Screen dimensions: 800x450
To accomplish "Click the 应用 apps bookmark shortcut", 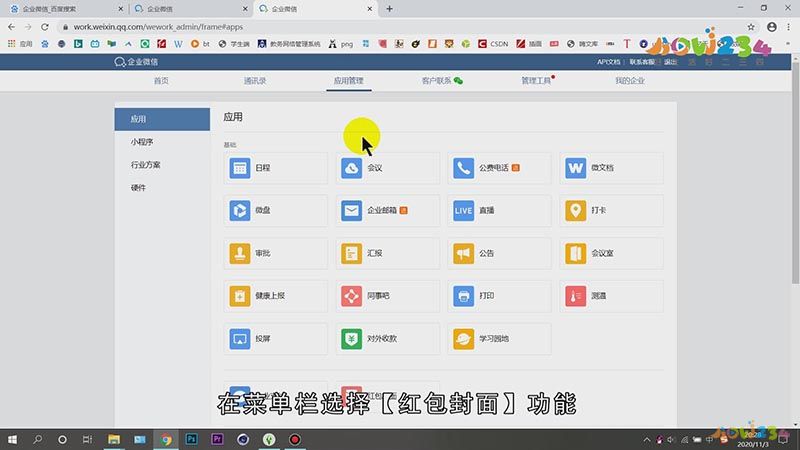I will click(20, 44).
